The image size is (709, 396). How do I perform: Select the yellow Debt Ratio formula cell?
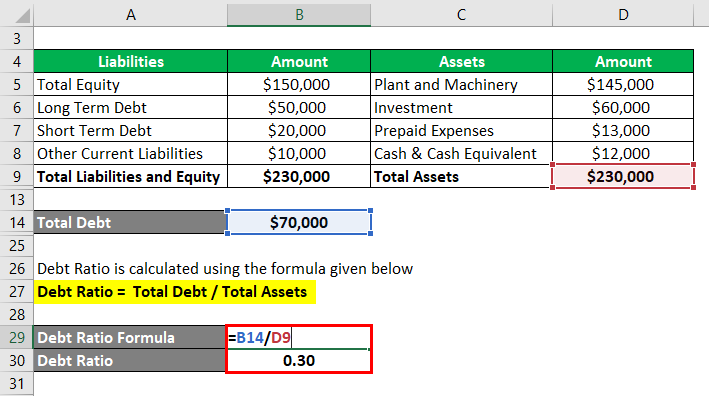click(x=175, y=292)
